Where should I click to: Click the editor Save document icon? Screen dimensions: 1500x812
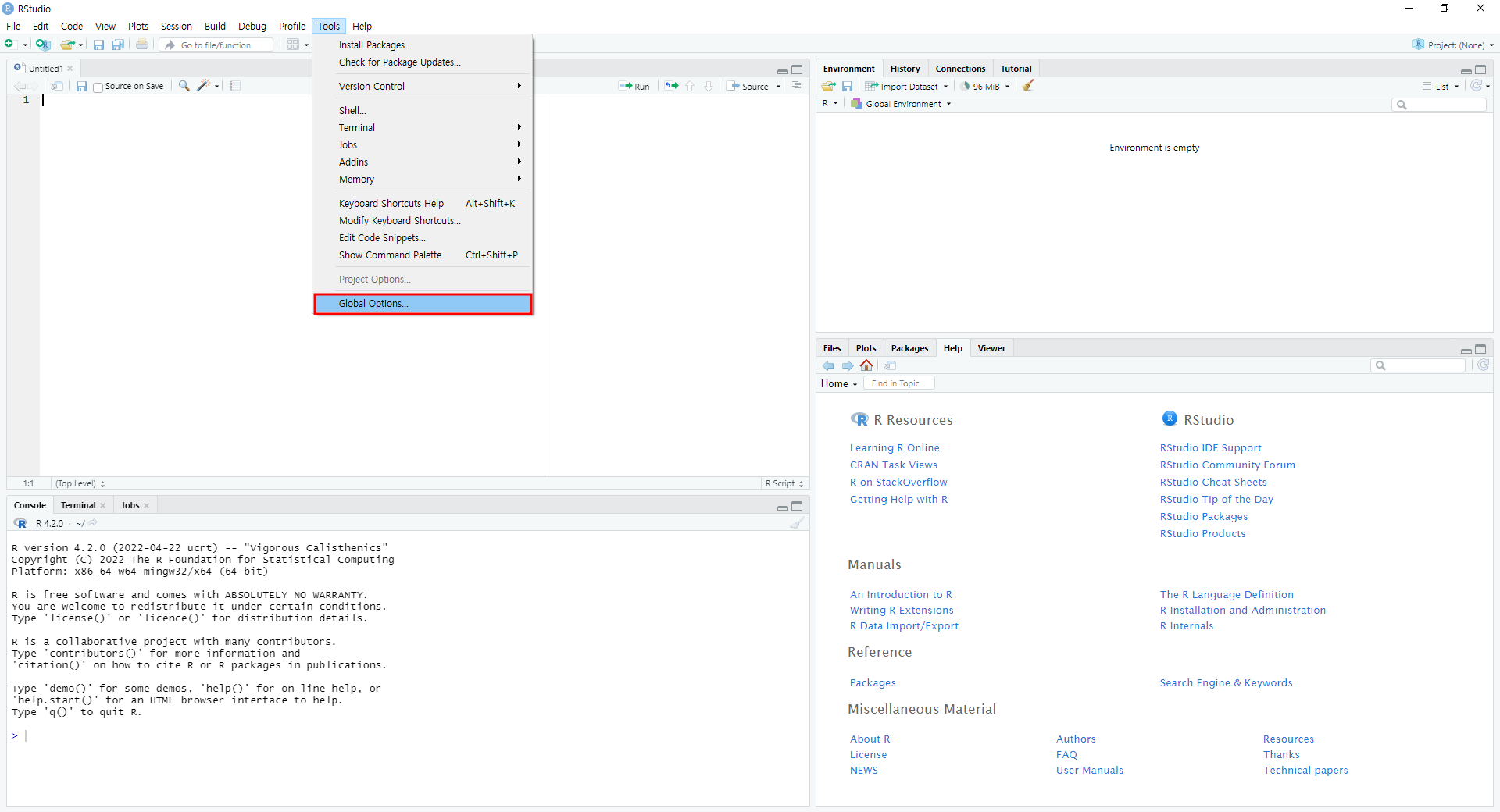81,86
